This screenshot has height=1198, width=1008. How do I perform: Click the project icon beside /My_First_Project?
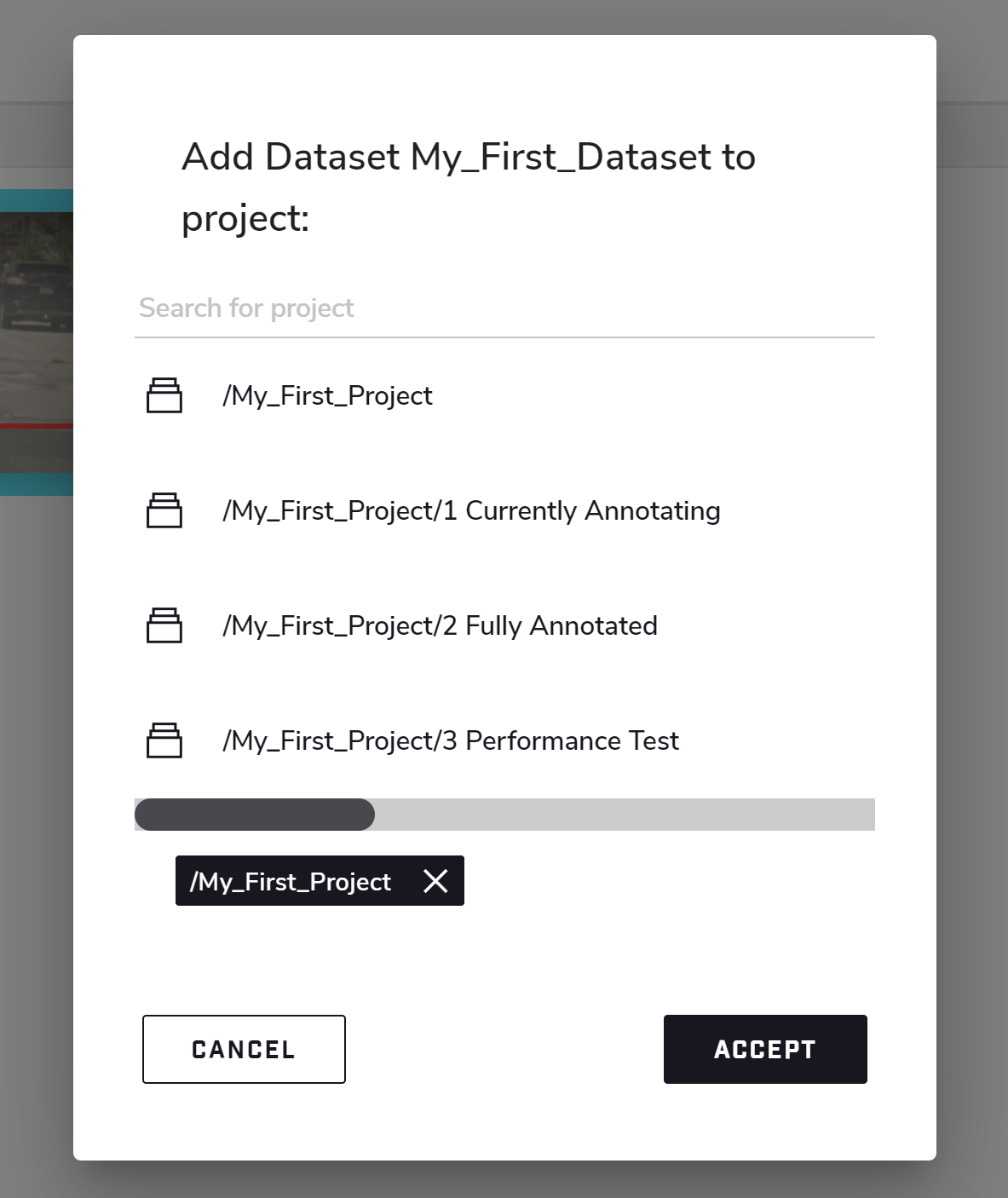pyautogui.click(x=165, y=395)
